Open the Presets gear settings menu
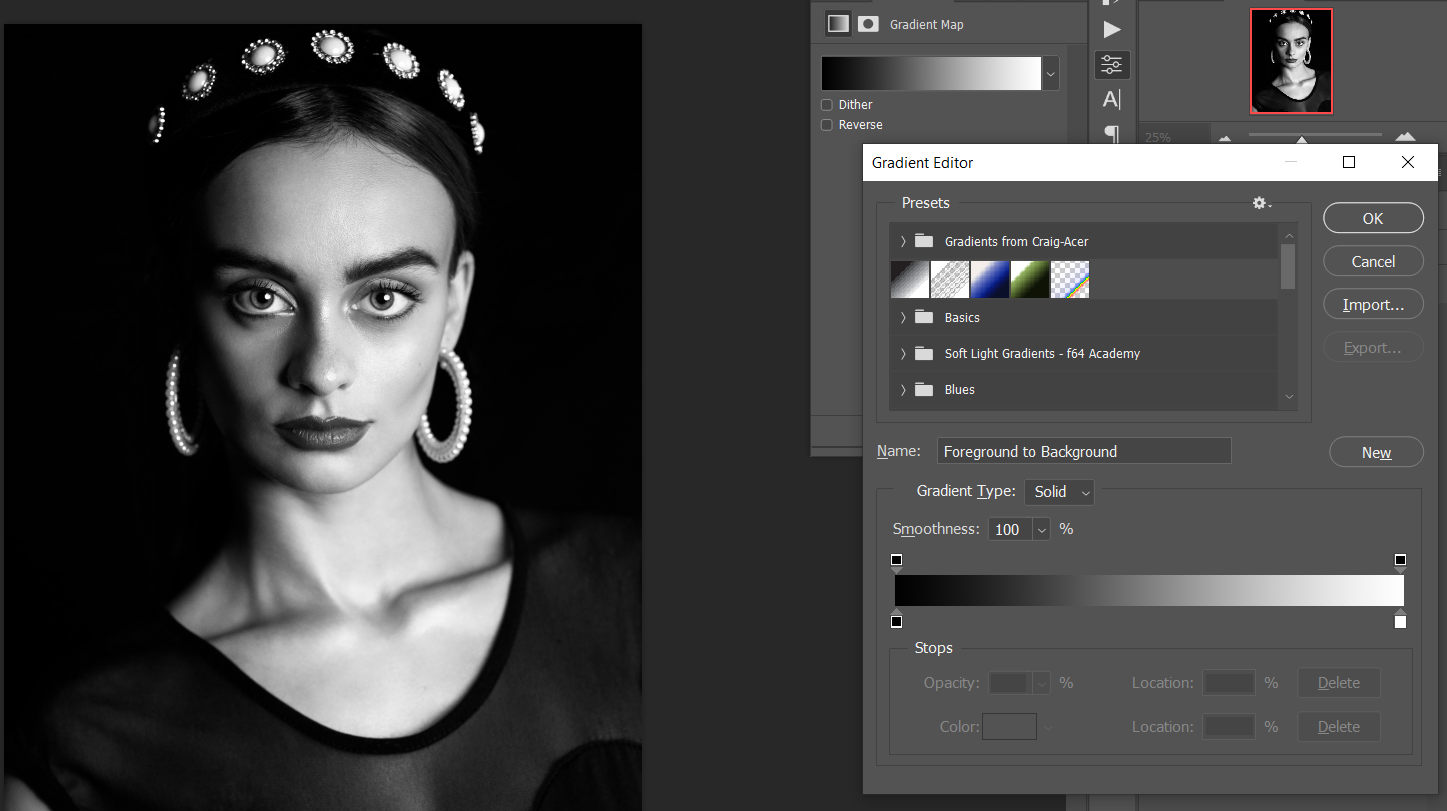The height and width of the screenshot is (811, 1447). (x=1261, y=203)
